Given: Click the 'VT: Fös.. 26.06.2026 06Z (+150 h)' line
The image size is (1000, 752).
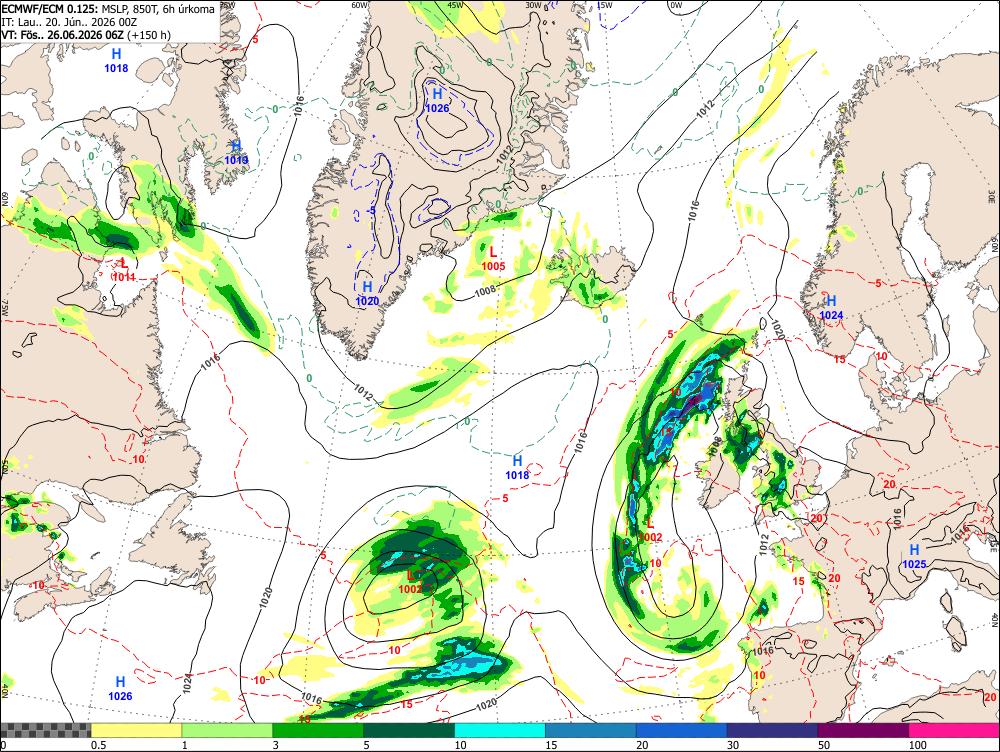Looking at the screenshot, I should tap(86, 34).
